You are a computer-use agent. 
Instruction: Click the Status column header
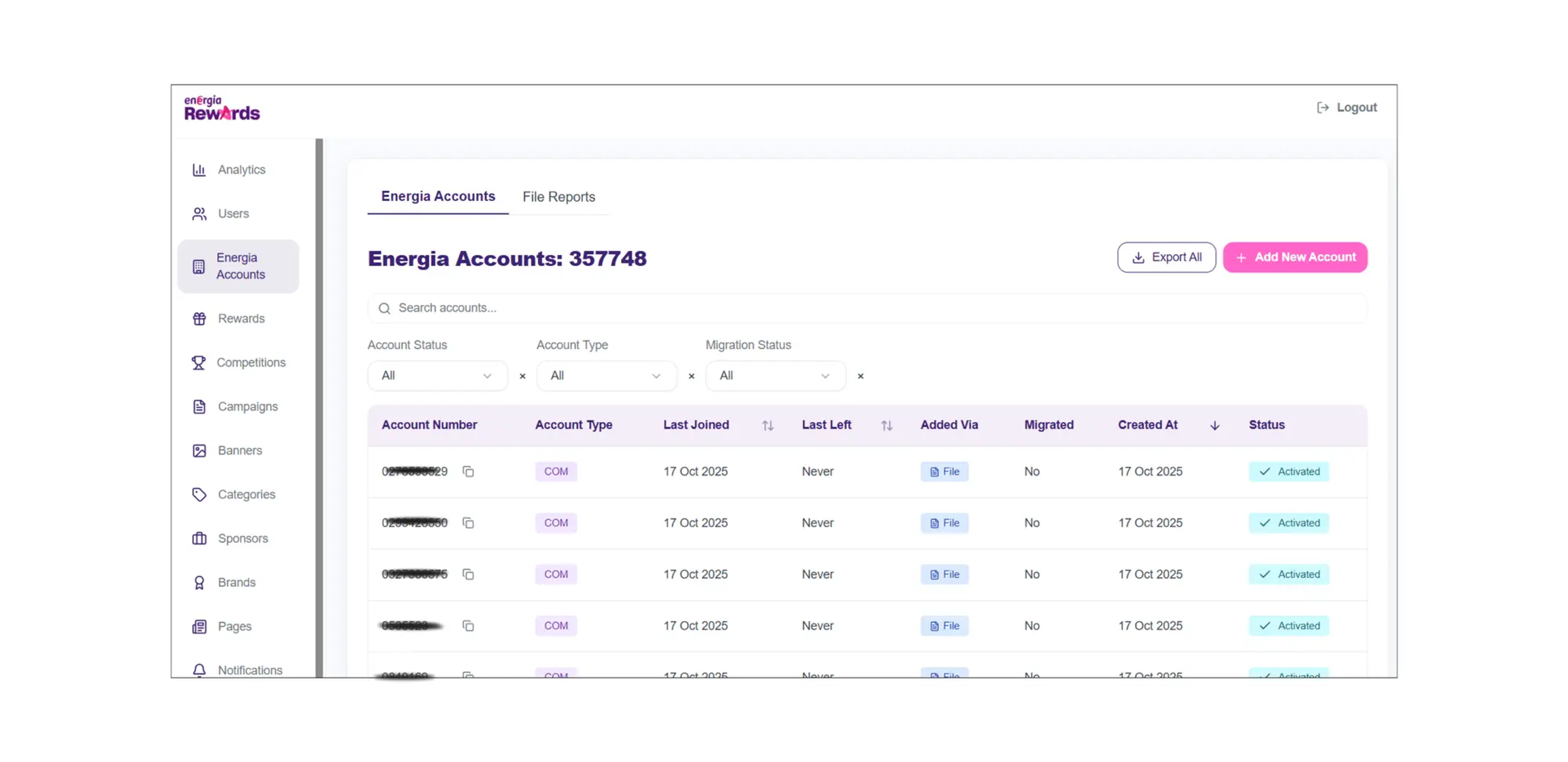[1267, 425]
